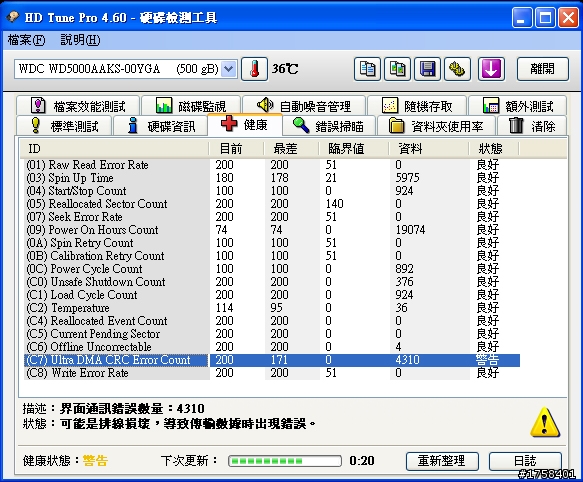583x482 pixels.
Task: Select the Load Cycle Count row
Action: pos(272,295)
